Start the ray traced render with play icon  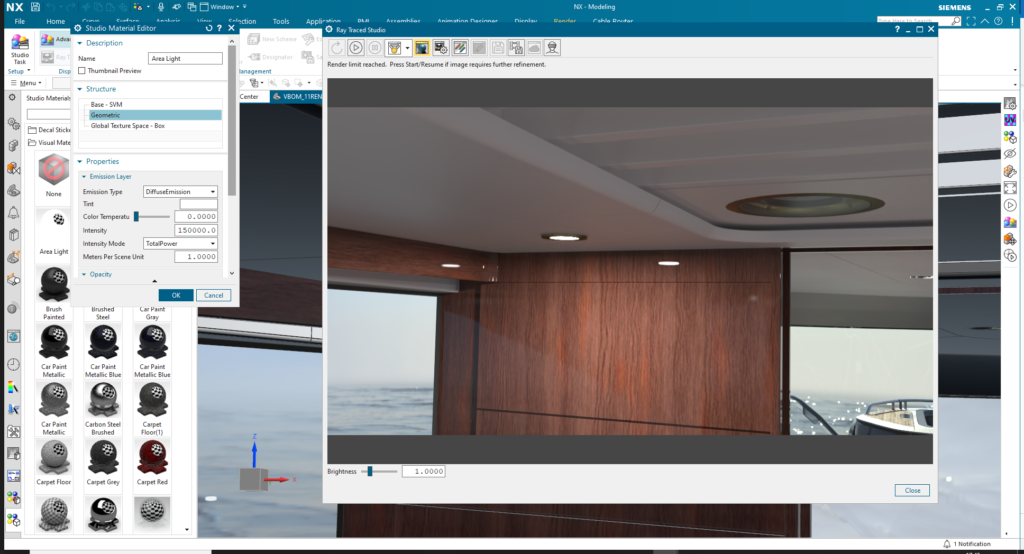(x=355, y=48)
